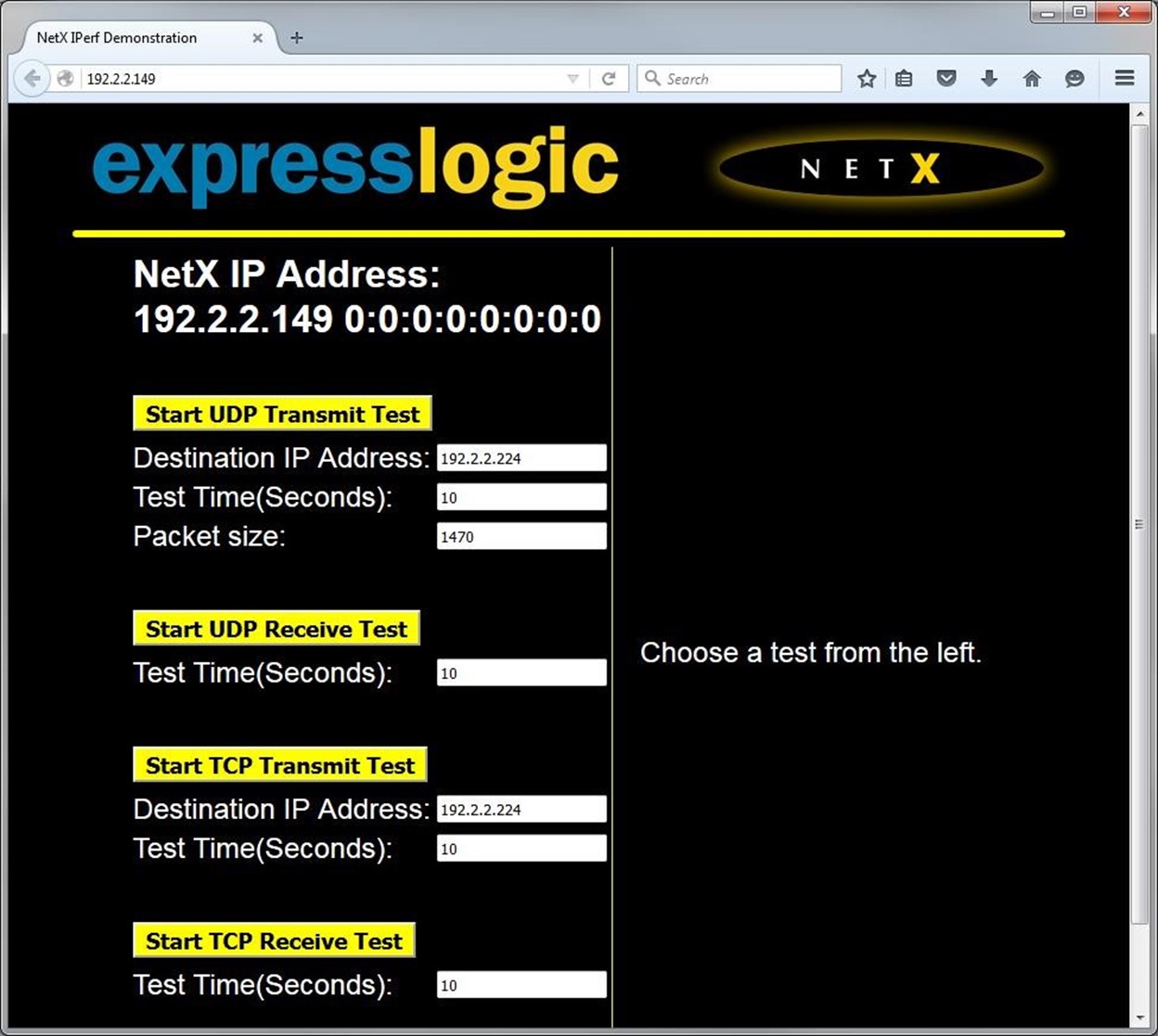Viewport: 1158px width, 1036px height.
Task: Open the Downloads panel
Action: [989, 78]
